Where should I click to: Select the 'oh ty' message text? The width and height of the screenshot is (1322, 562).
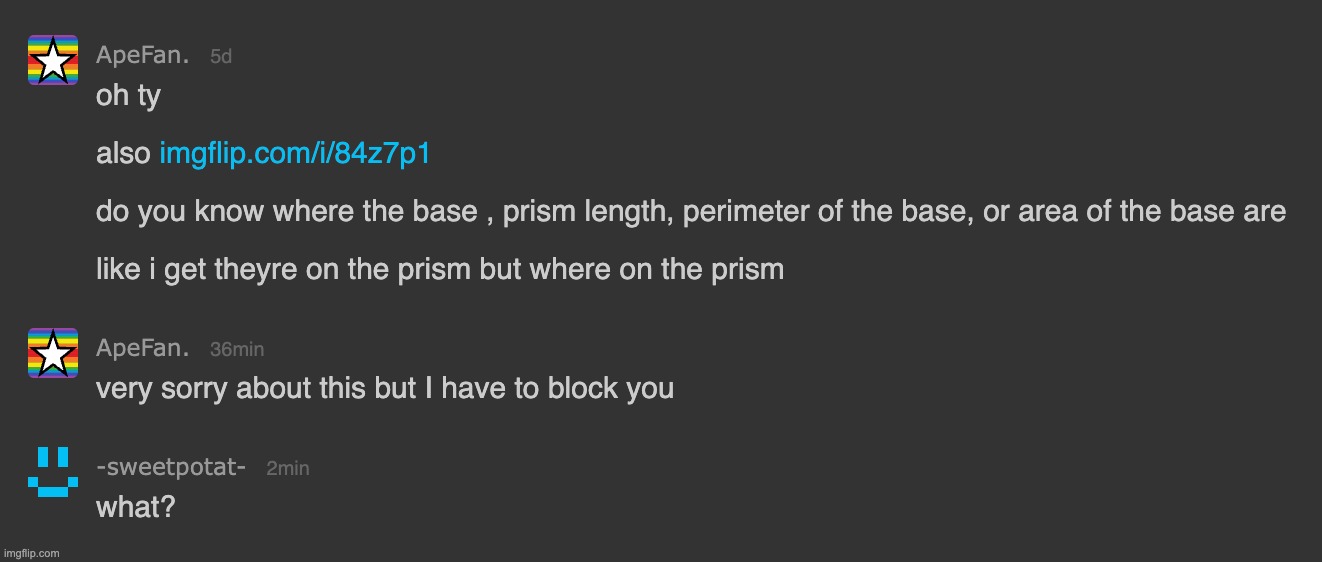point(128,97)
